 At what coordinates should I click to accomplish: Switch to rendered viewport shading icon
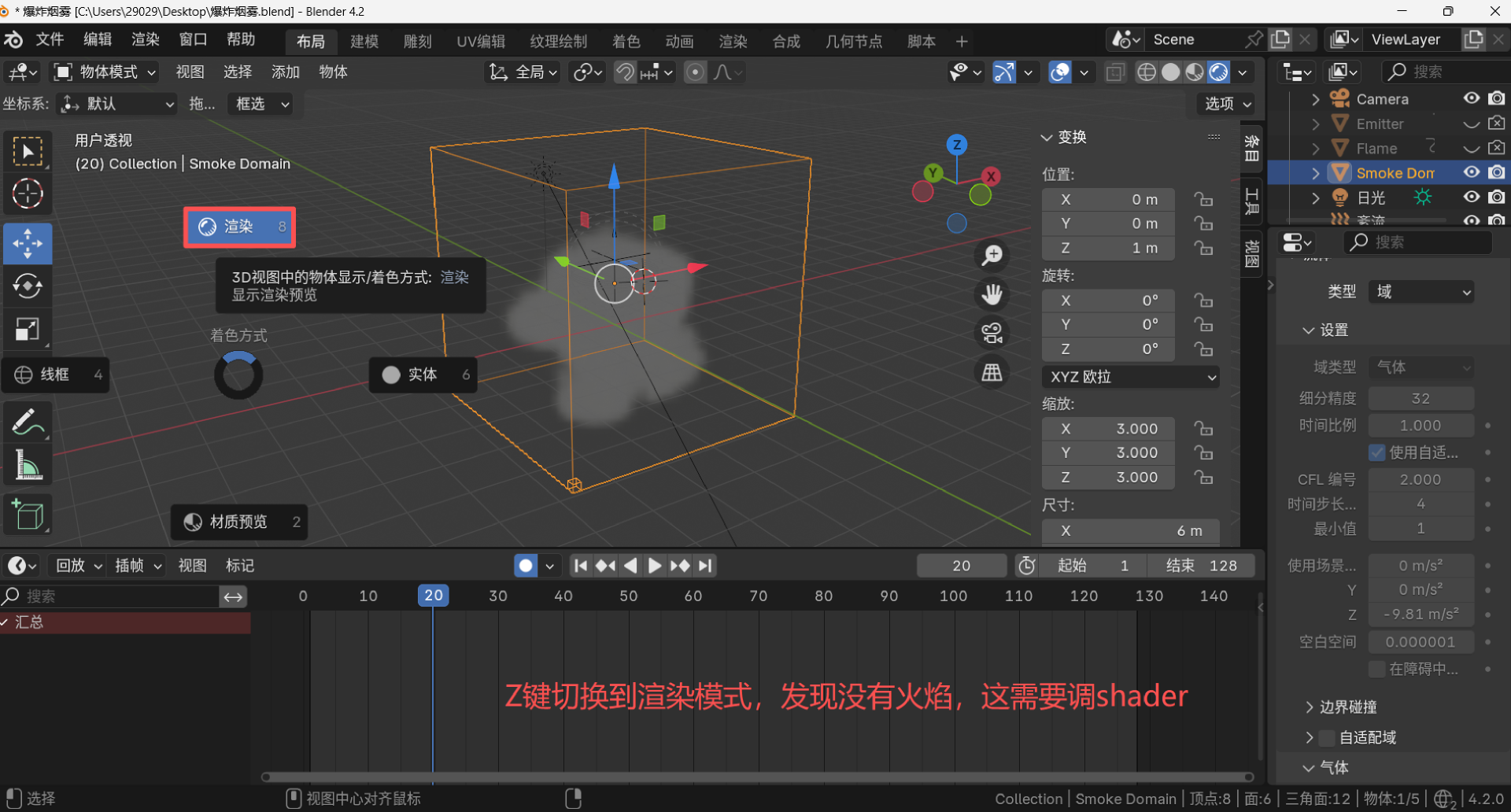pyautogui.click(x=1218, y=72)
